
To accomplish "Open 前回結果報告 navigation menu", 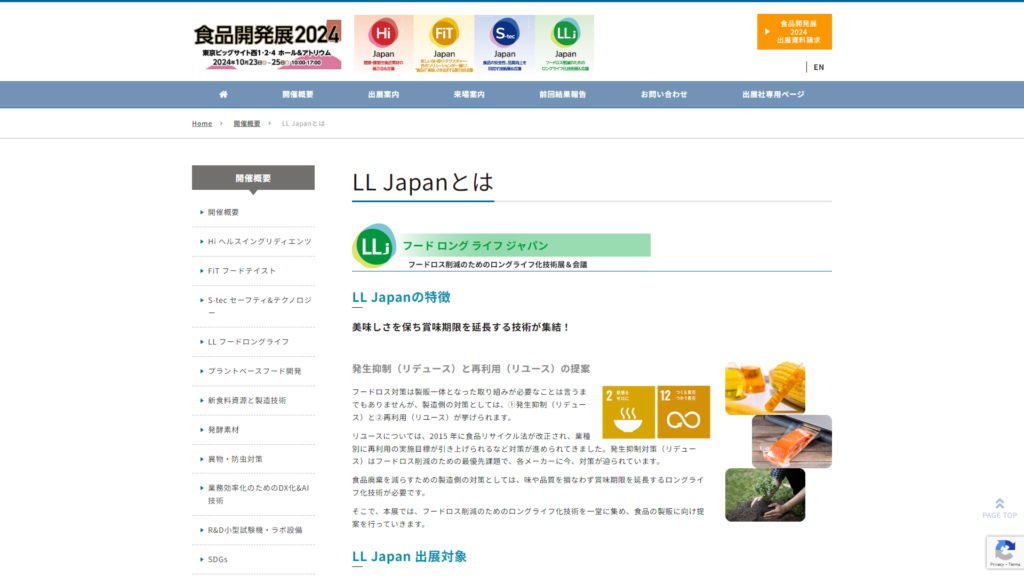I will [x=562, y=94].
